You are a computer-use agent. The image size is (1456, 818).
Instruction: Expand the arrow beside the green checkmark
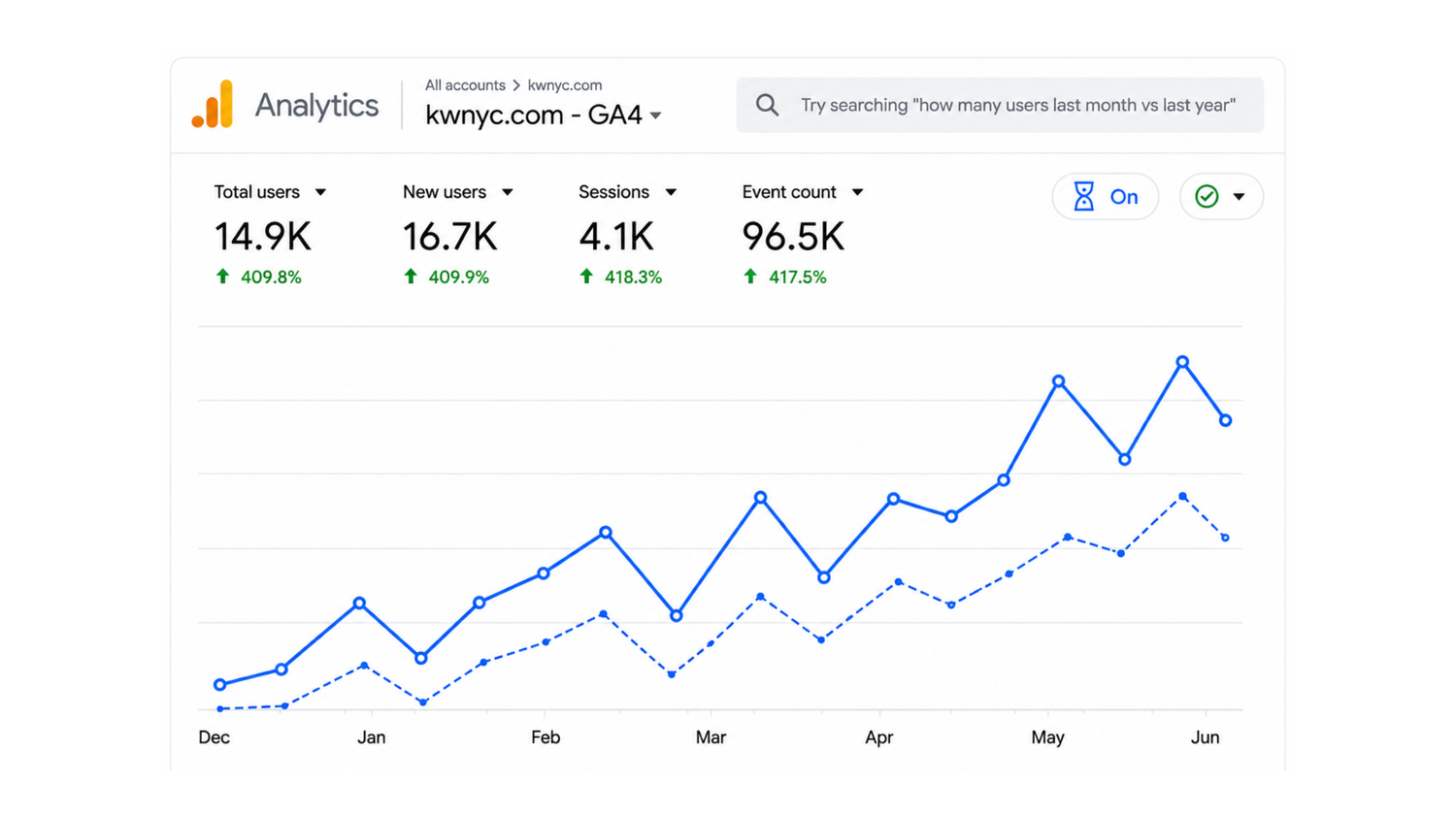(1239, 197)
